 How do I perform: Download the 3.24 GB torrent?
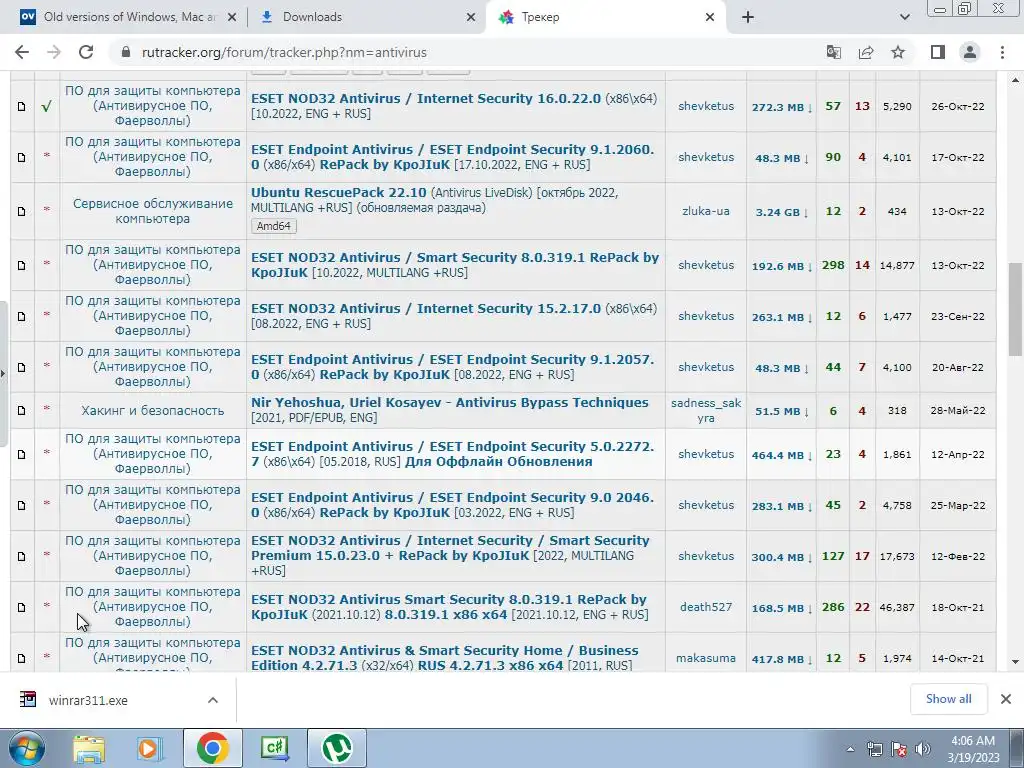coord(781,212)
